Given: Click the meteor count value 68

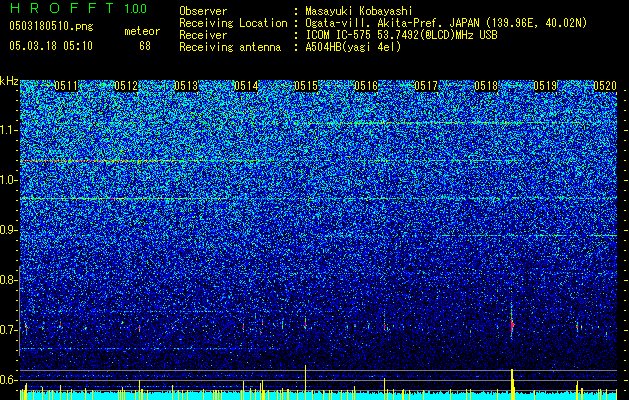Looking at the screenshot, I should [145, 46].
